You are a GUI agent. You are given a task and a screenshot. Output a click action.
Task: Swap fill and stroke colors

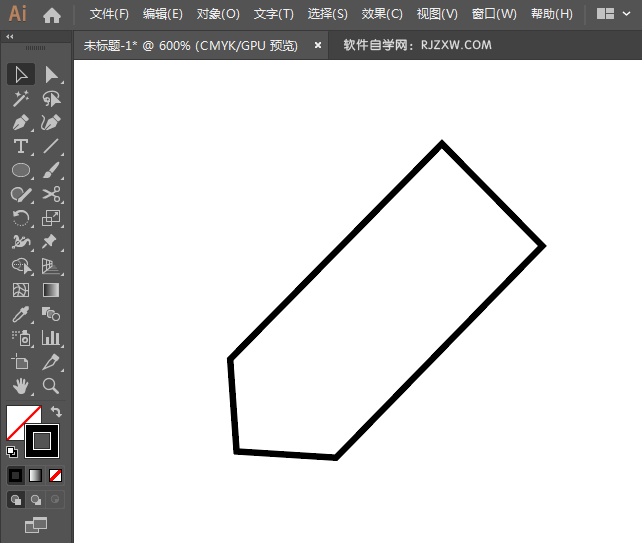coord(56,411)
